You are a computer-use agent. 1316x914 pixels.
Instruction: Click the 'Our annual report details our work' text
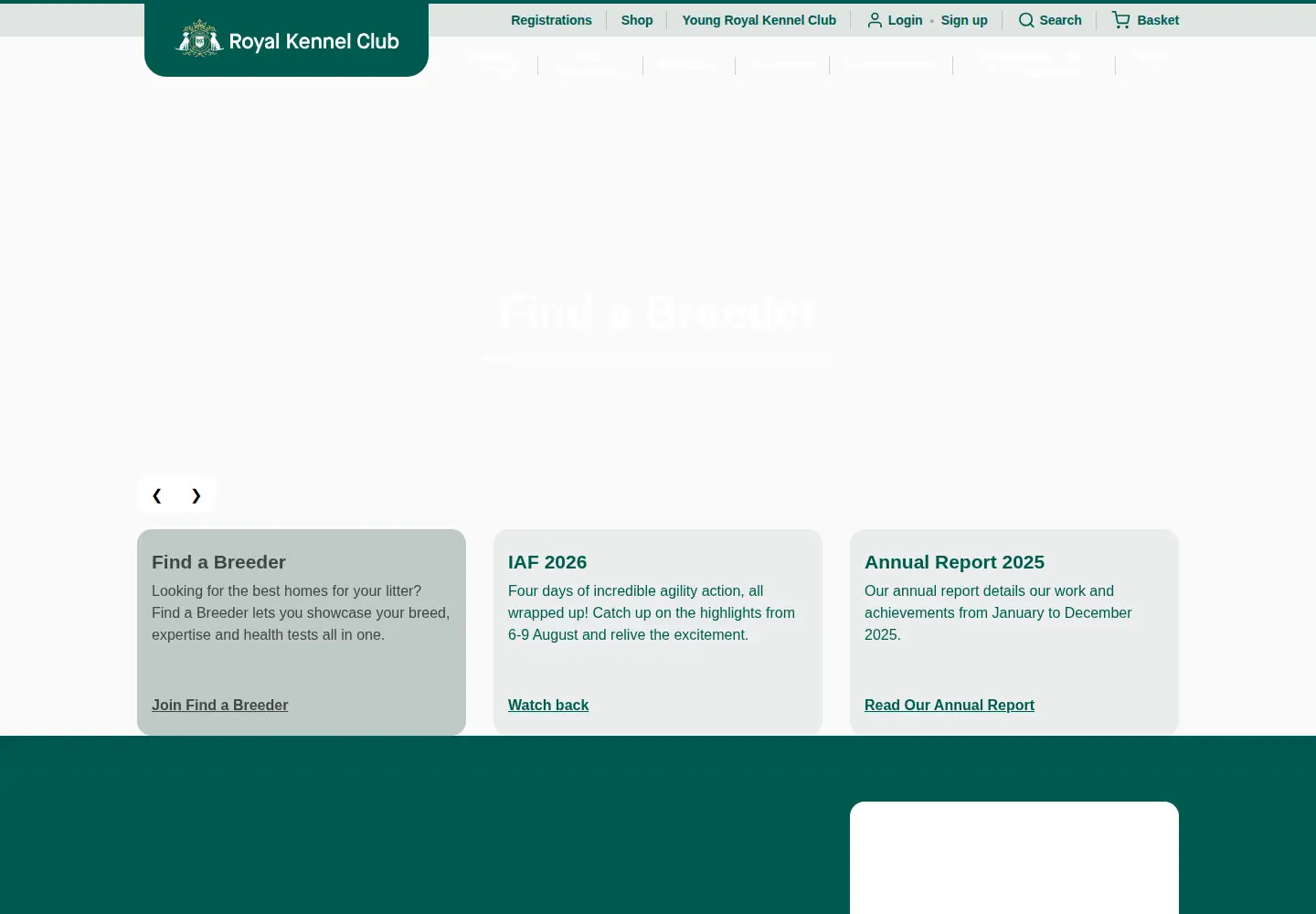tap(998, 612)
